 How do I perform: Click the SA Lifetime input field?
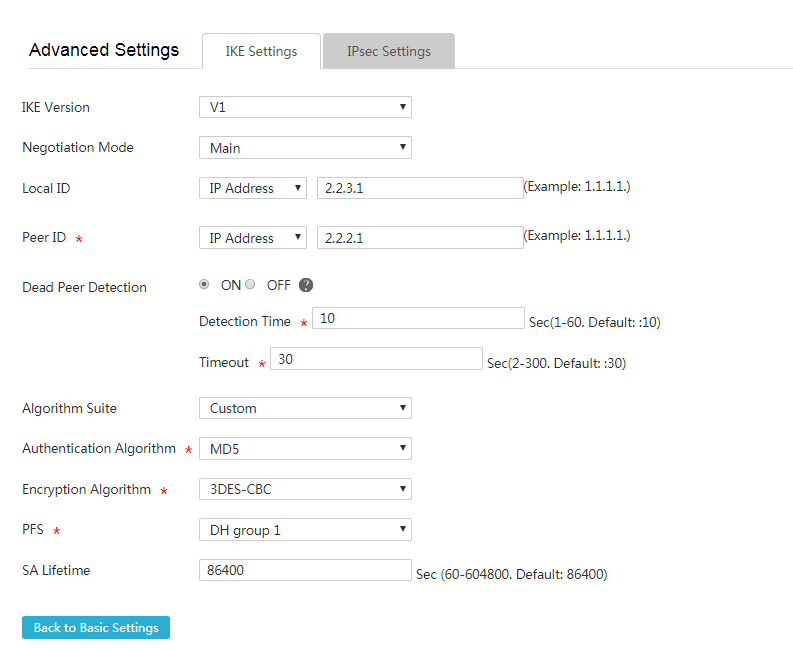coord(305,570)
